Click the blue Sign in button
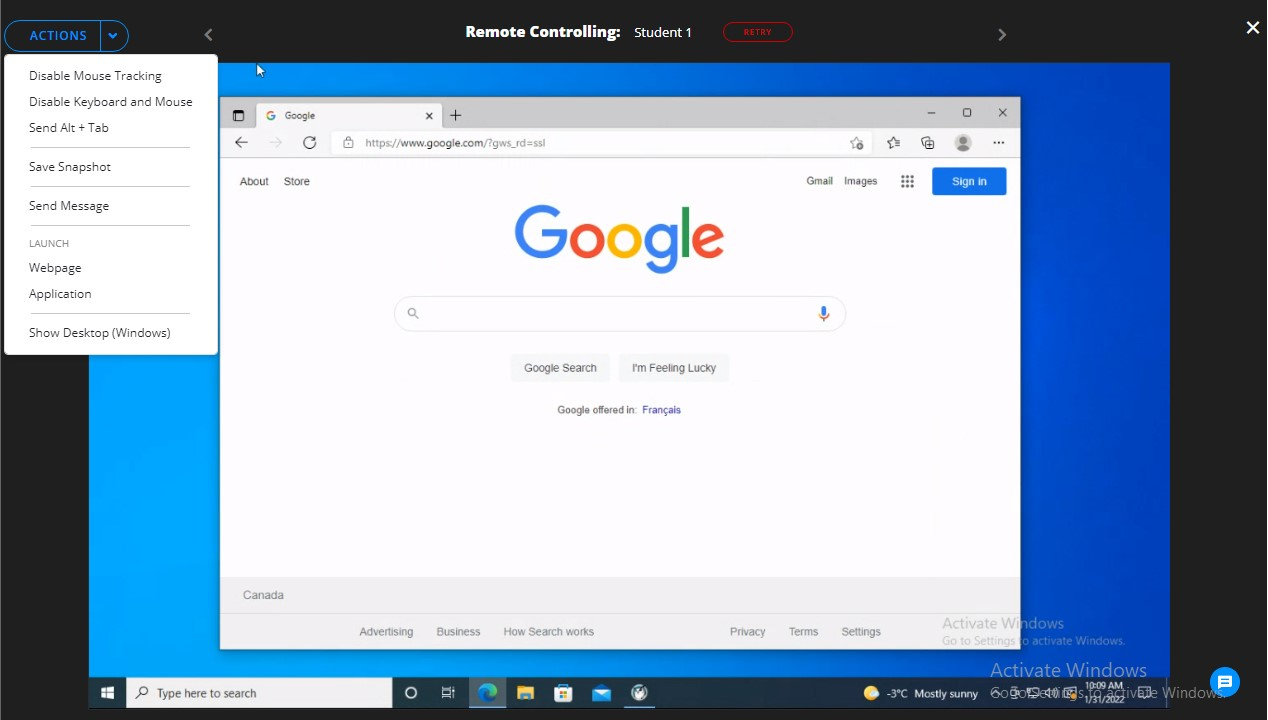Screen dimensions: 1268x720 point(968,181)
